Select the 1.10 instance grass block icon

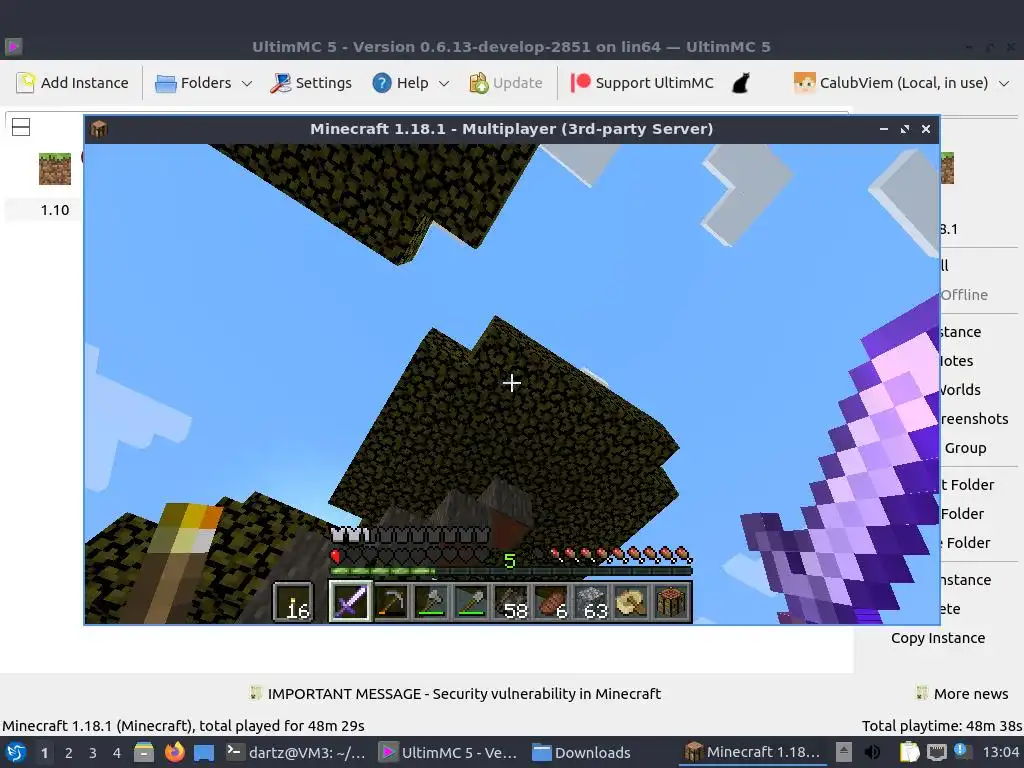pyautogui.click(x=55, y=168)
